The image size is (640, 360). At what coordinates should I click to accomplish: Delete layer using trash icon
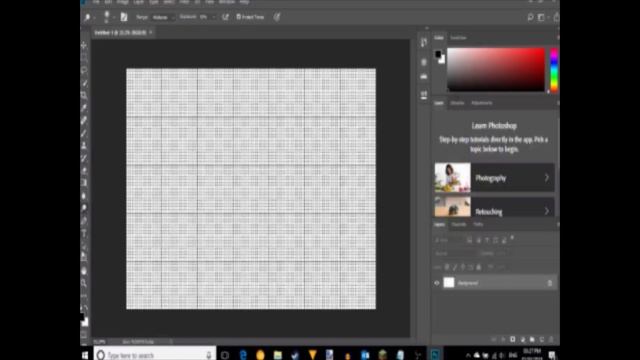(551, 339)
